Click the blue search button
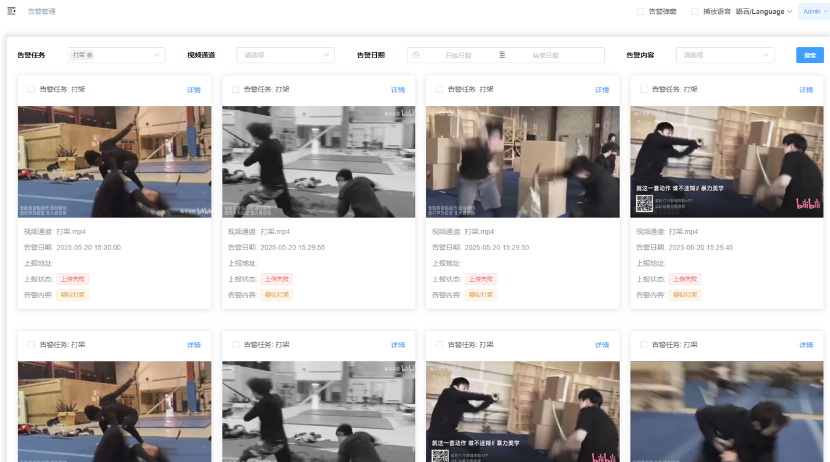This screenshot has height=462, width=830. (810, 55)
